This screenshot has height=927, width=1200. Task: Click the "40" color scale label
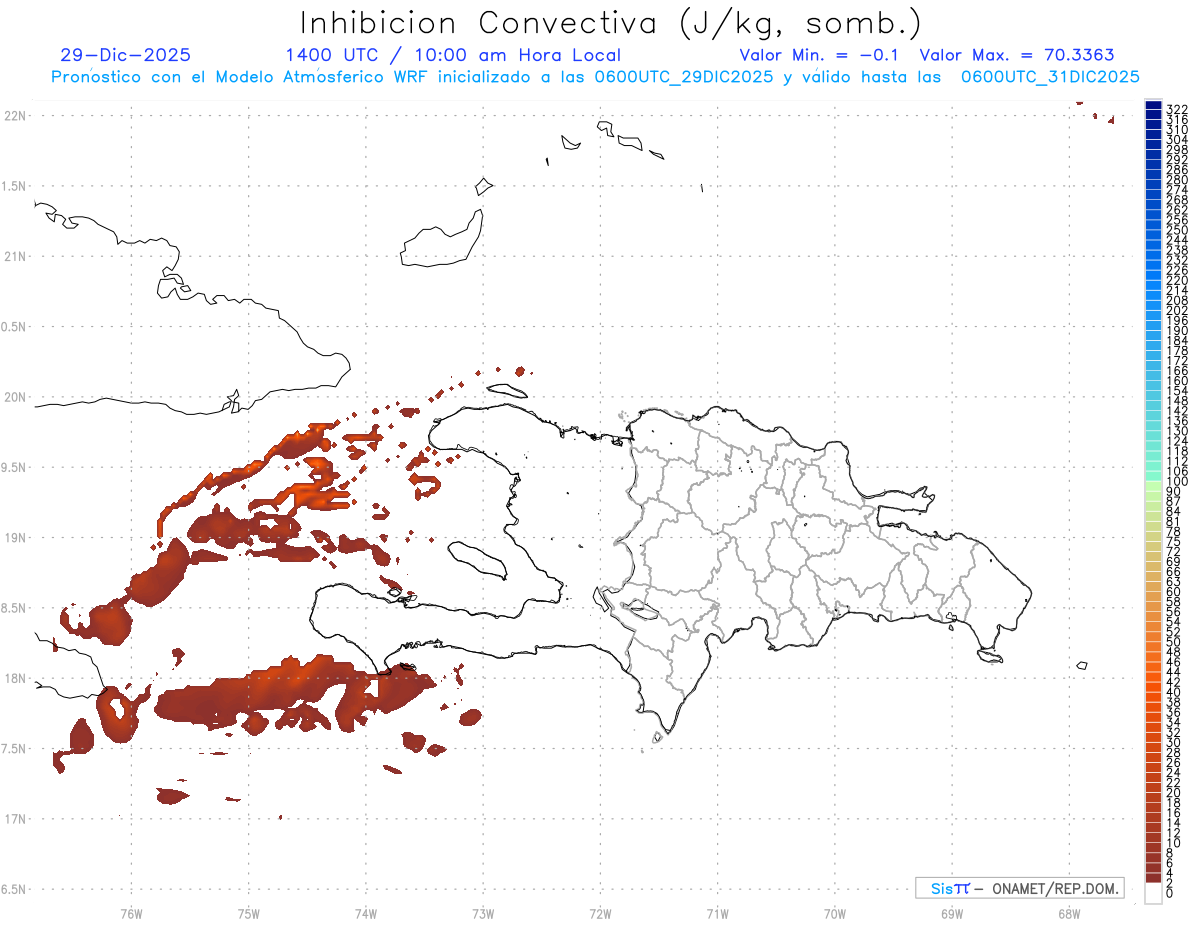point(1174,692)
